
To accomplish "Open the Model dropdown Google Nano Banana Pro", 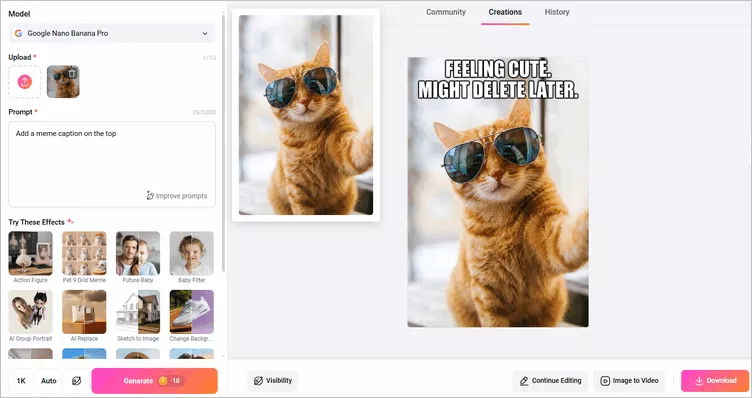I will point(112,34).
